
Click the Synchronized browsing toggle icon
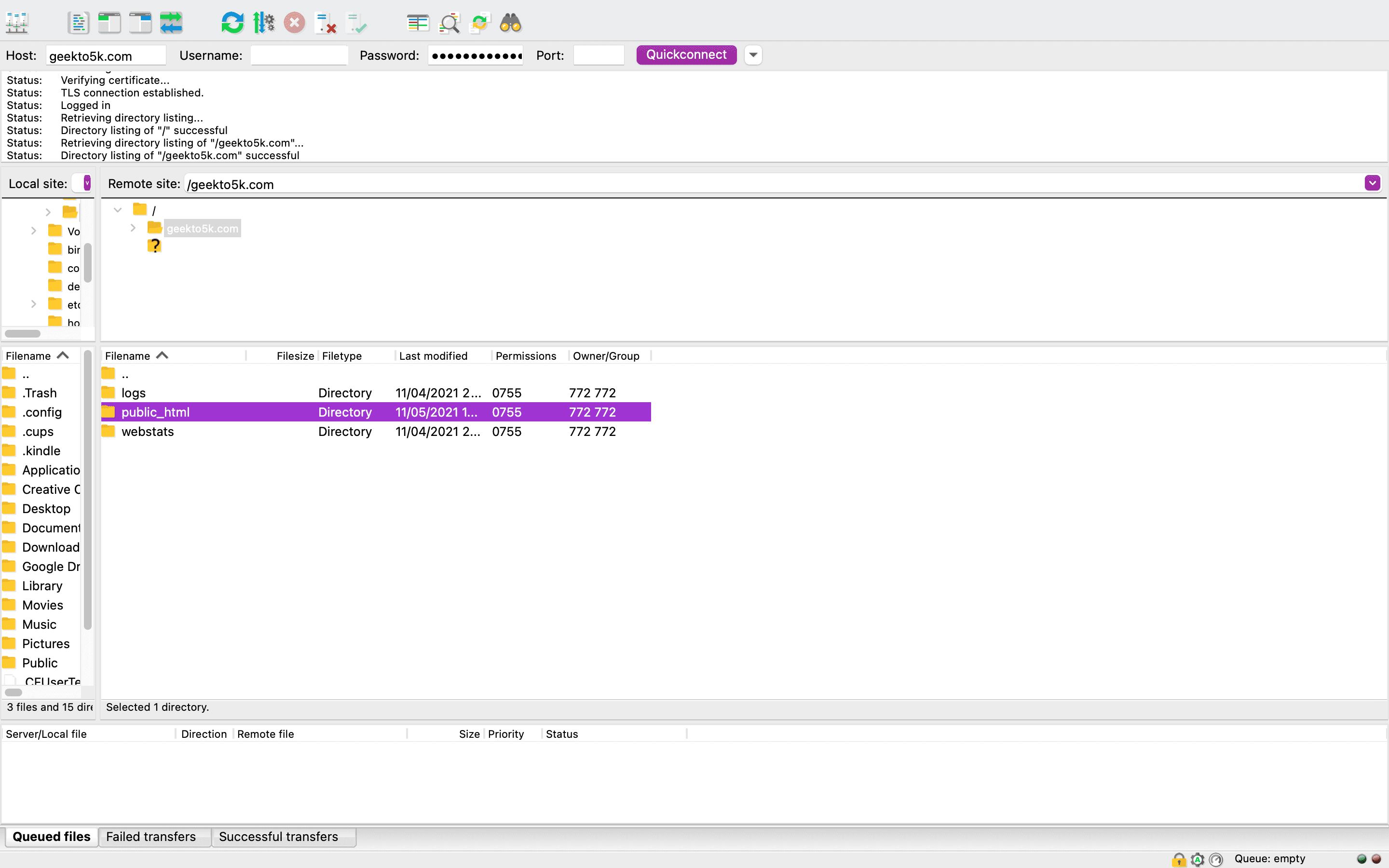pos(172,23)
